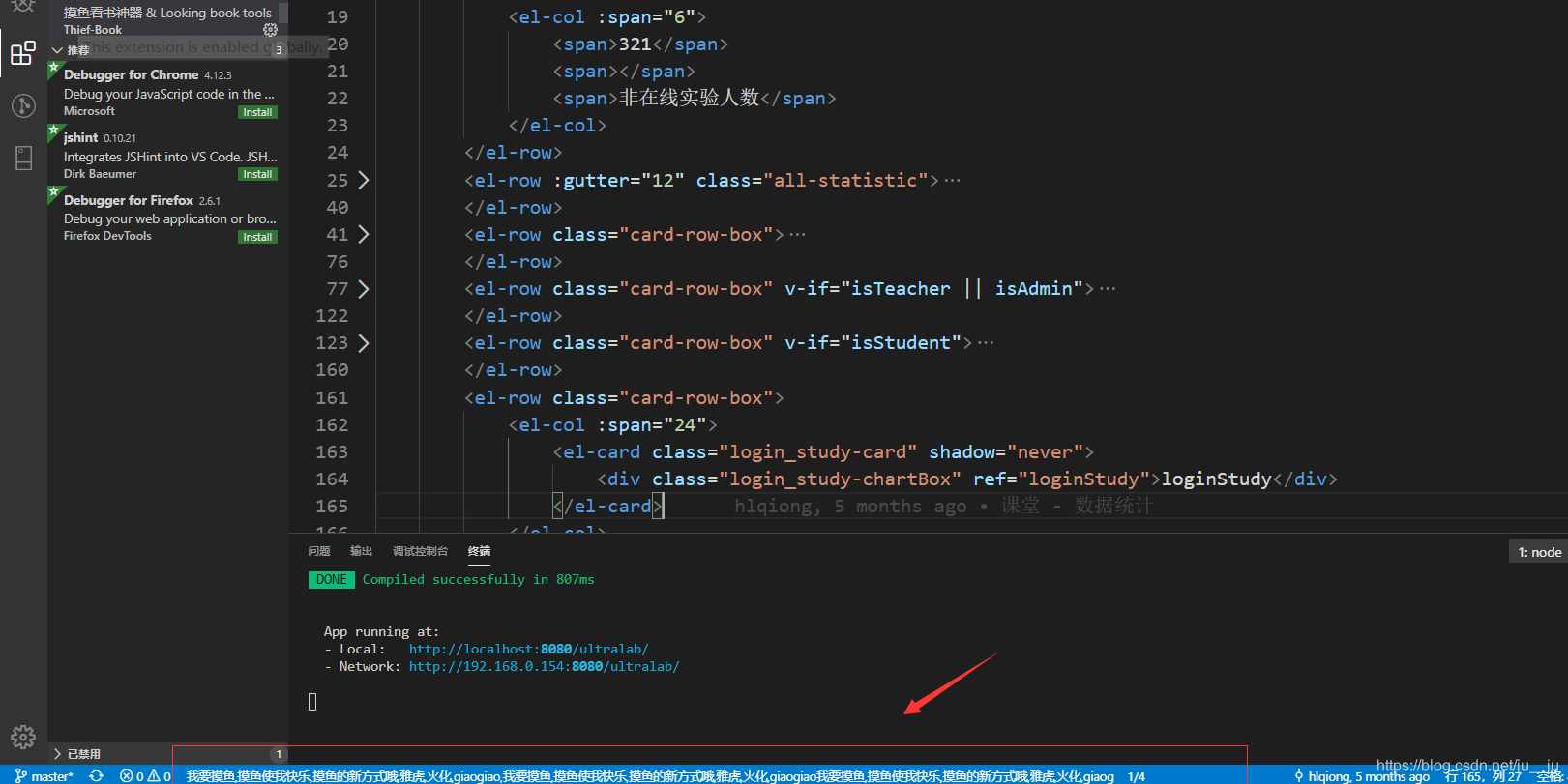The height and width of the screenshot is (784, 1568).
Task: Click line number 165 in the gutter
Action: coord(332,506)
